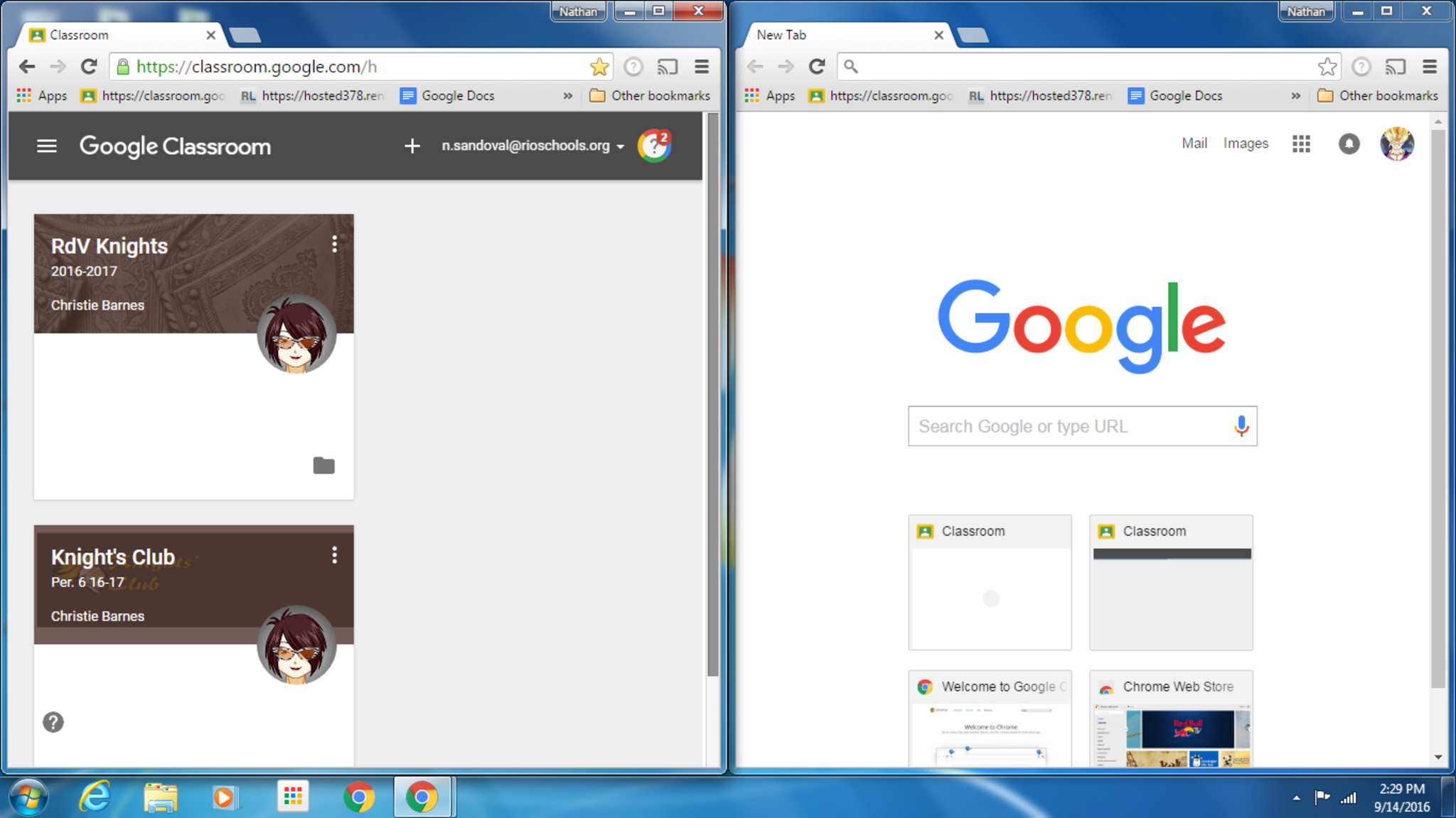Click cast icon in left Chrome window
The height and width of the screenshot is (818, 1456).
click(667, 67)
